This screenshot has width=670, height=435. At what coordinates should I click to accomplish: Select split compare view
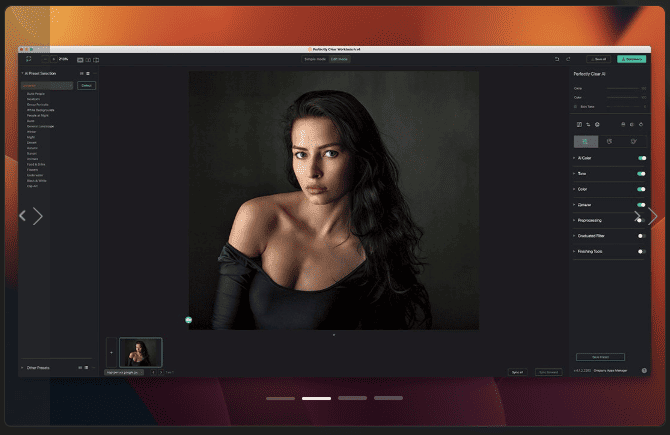point(96,60)
